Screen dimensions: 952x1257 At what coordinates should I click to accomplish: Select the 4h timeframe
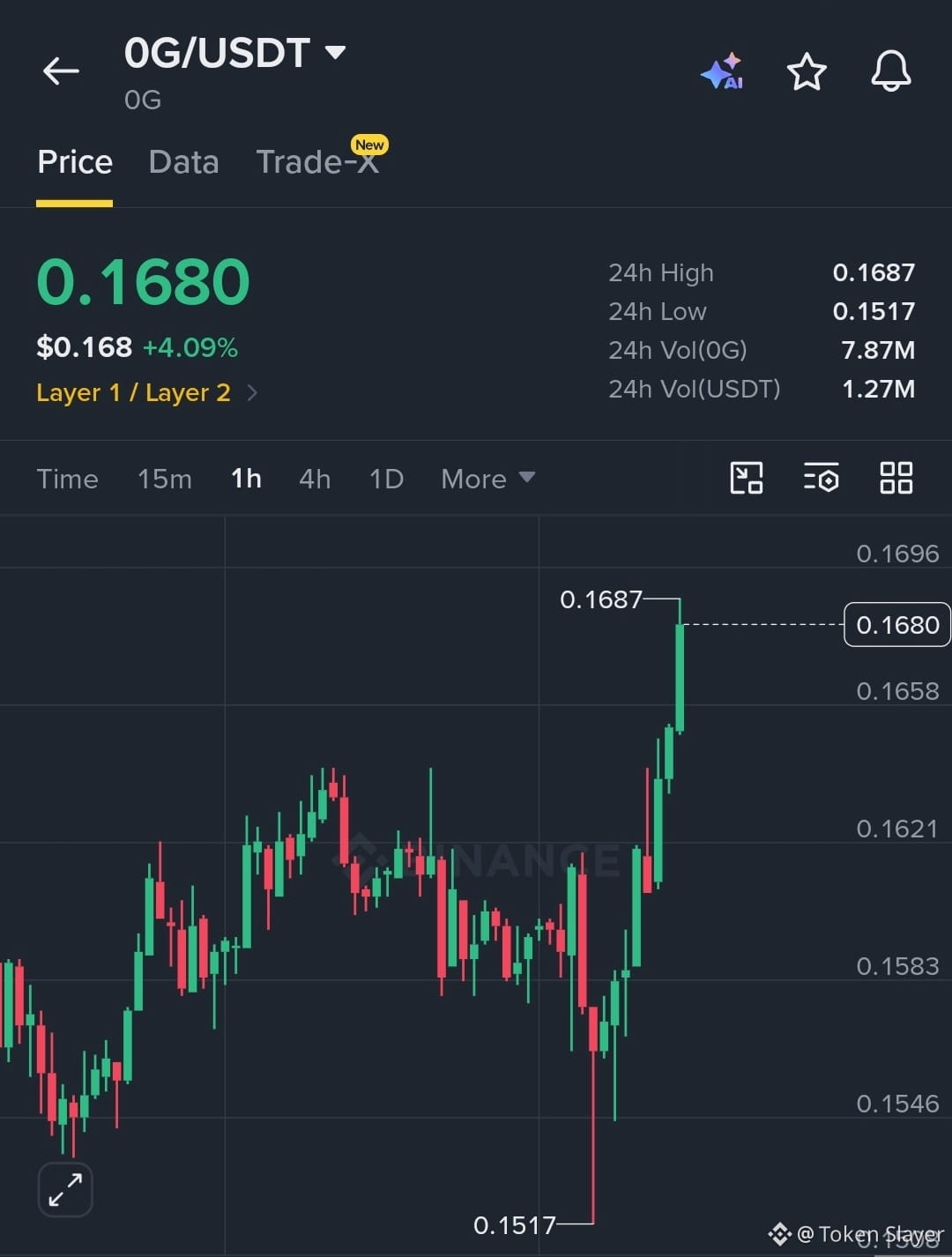tap(315, 479)
